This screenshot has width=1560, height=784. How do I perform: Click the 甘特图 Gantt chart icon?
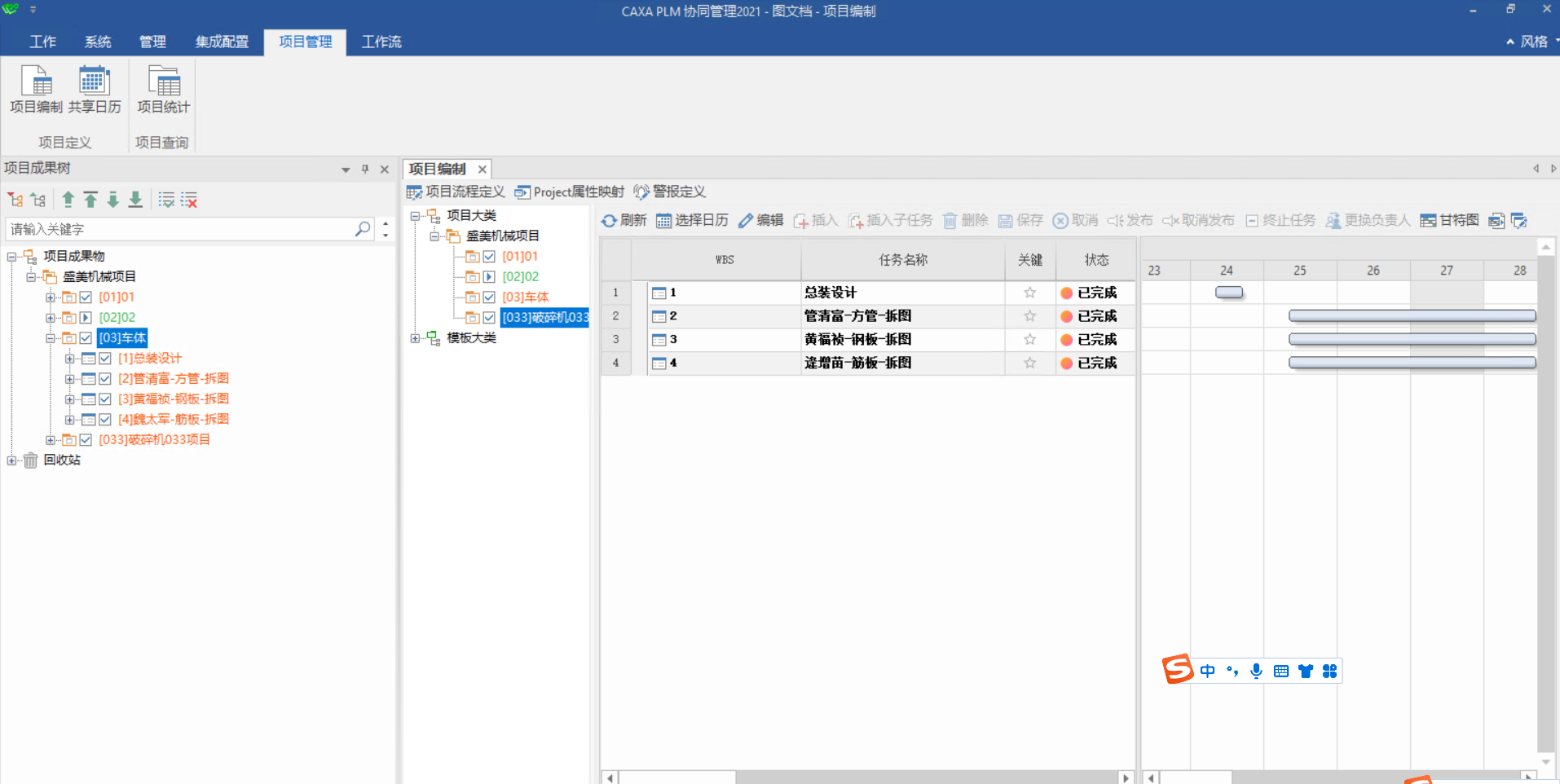[x=1428, y=221]
